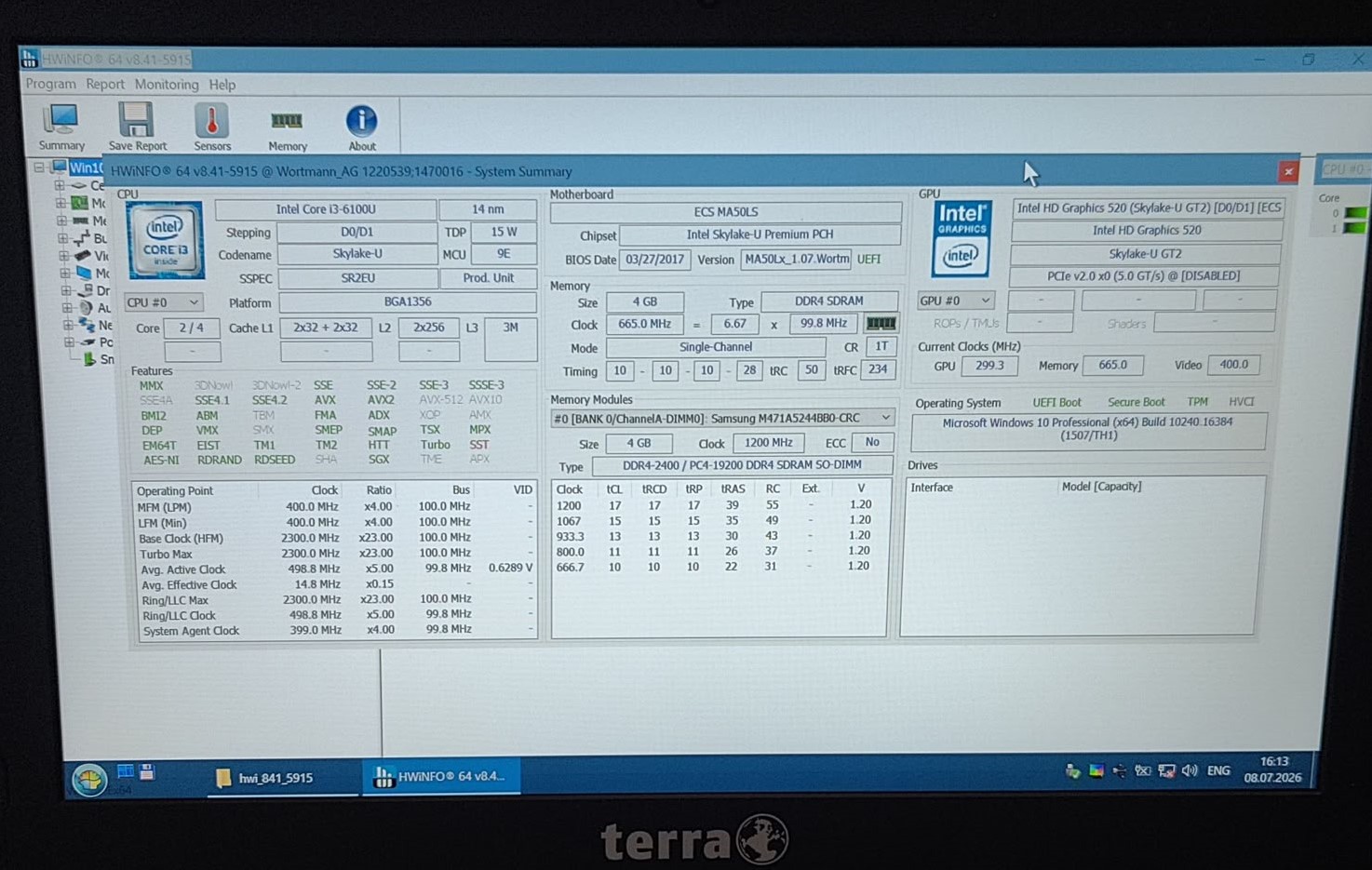This screenshot has height=870, width=1372.
Task: Click the ENG language indicator in tray
Action: pyautogui.click(x=1218, y=770)
